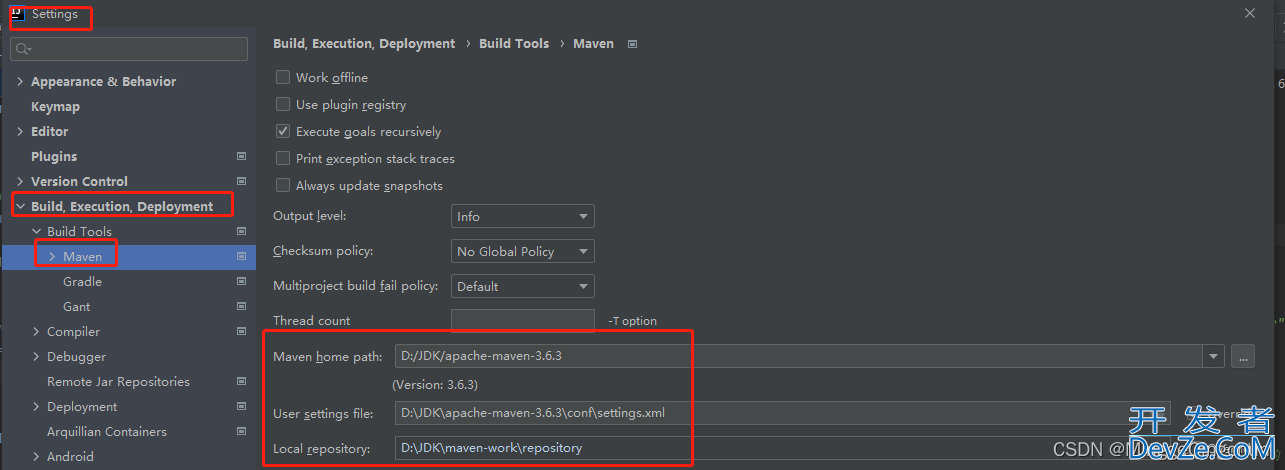Click the search magnifier icon in Settings

pyautogui.click(x=22, y=49)
